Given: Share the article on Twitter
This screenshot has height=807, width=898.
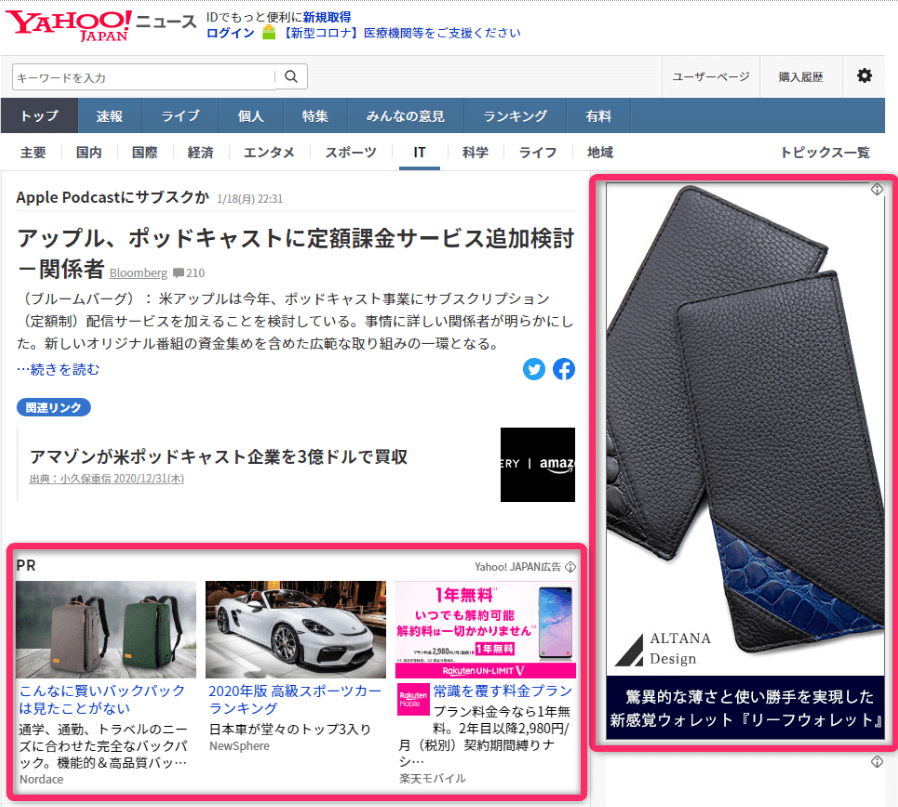Looking at the screenshot, I should click(x=534, y=369).
